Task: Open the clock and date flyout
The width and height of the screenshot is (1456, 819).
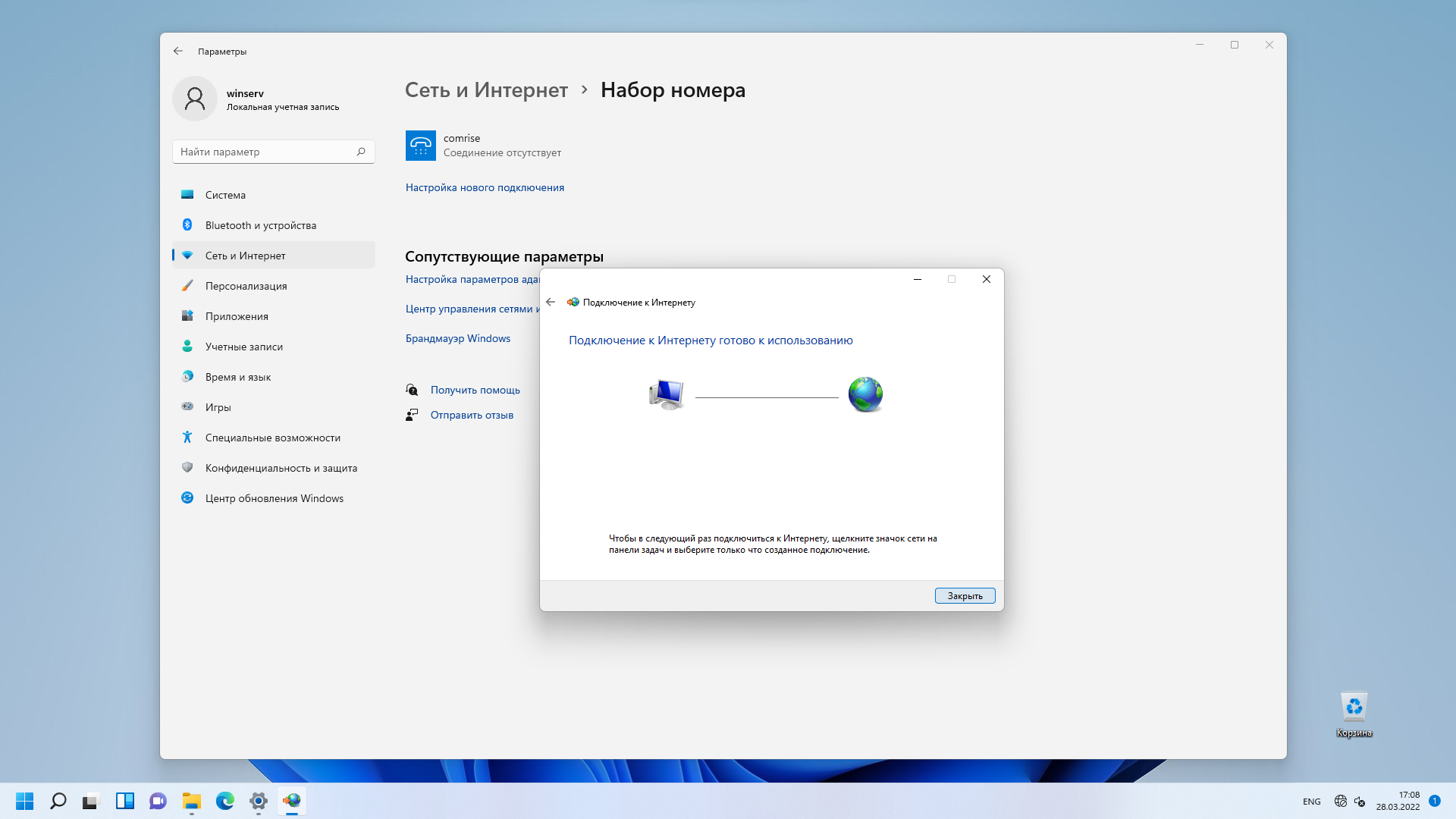Action: 1398,801
